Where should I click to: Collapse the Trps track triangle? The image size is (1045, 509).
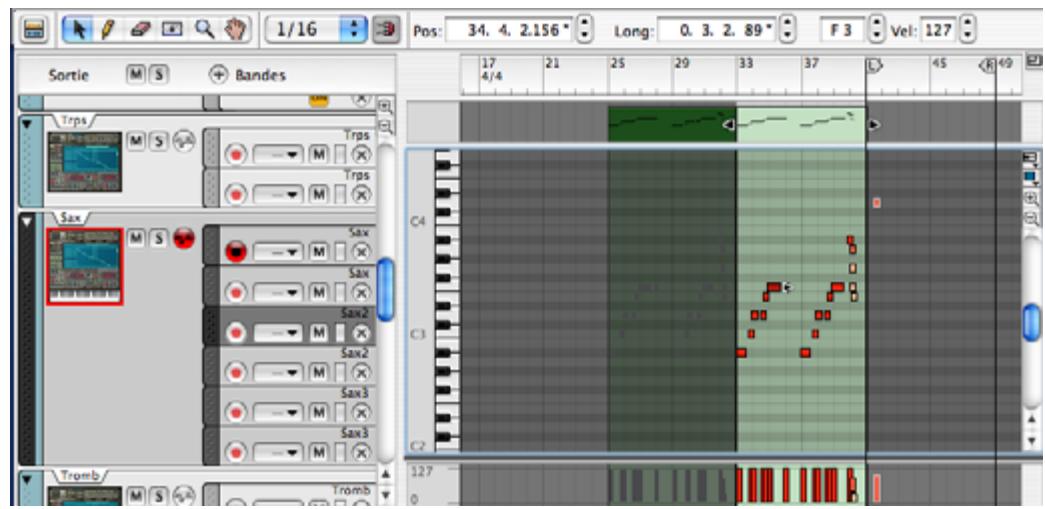pyautogui.click(x=27, y=124)
